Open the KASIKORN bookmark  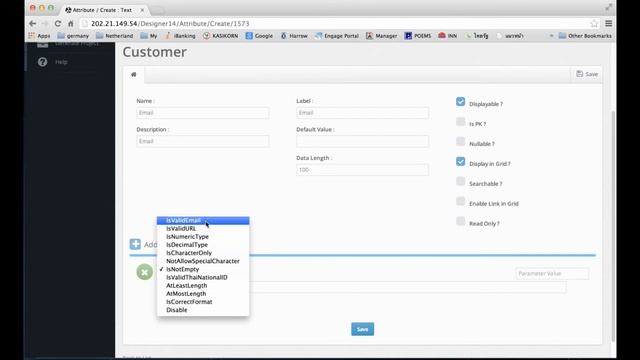(220, 36)
